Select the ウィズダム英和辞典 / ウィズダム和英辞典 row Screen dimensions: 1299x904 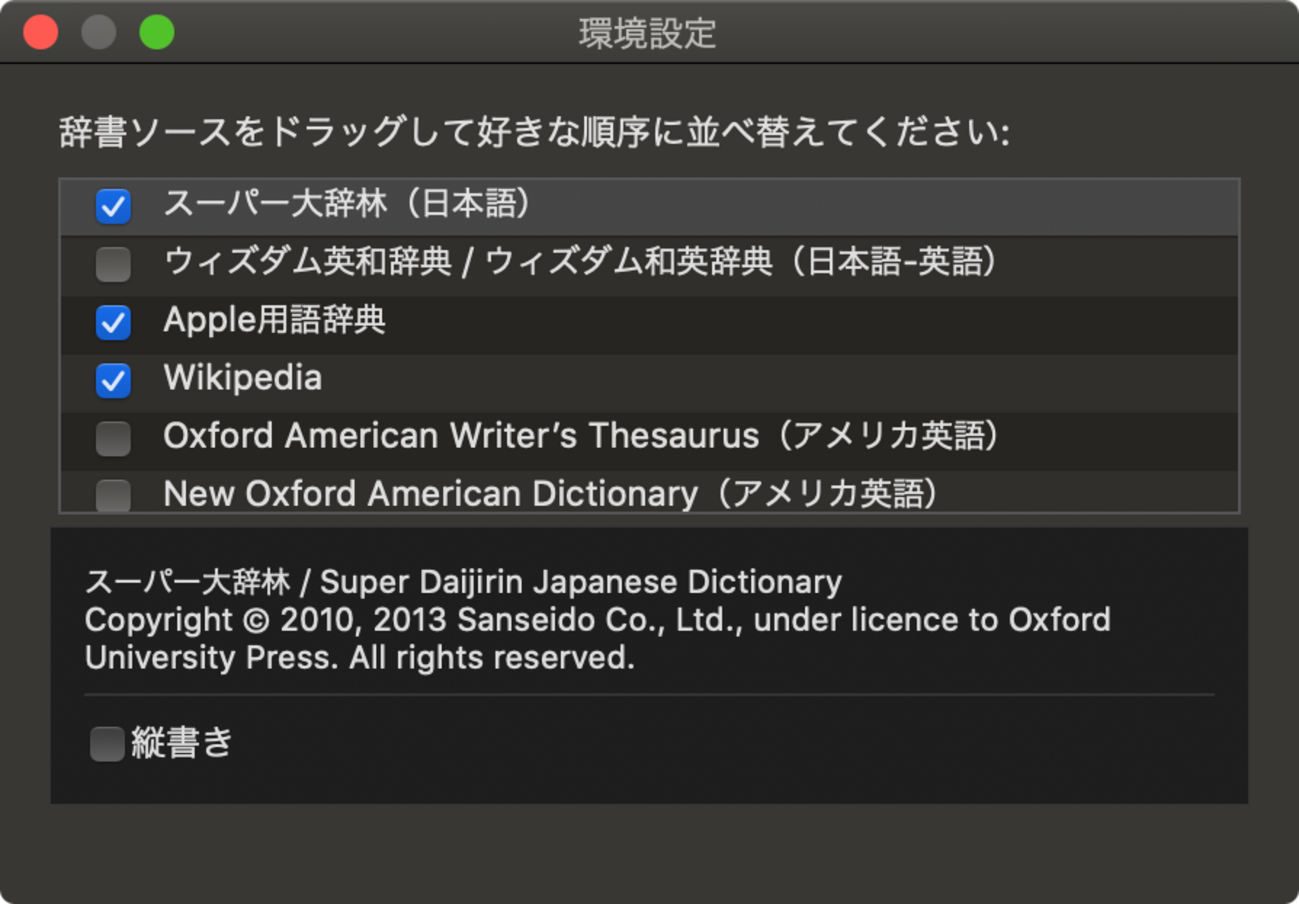coord(649,265)
